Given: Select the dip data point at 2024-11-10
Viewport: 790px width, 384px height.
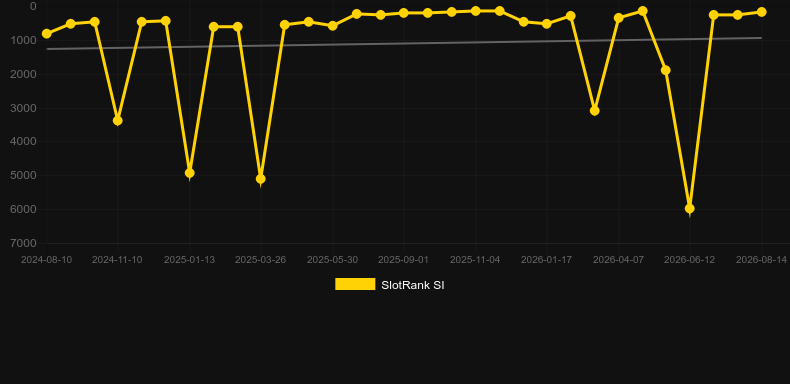Looking at the screenshot, I should [x=118, y=120].
